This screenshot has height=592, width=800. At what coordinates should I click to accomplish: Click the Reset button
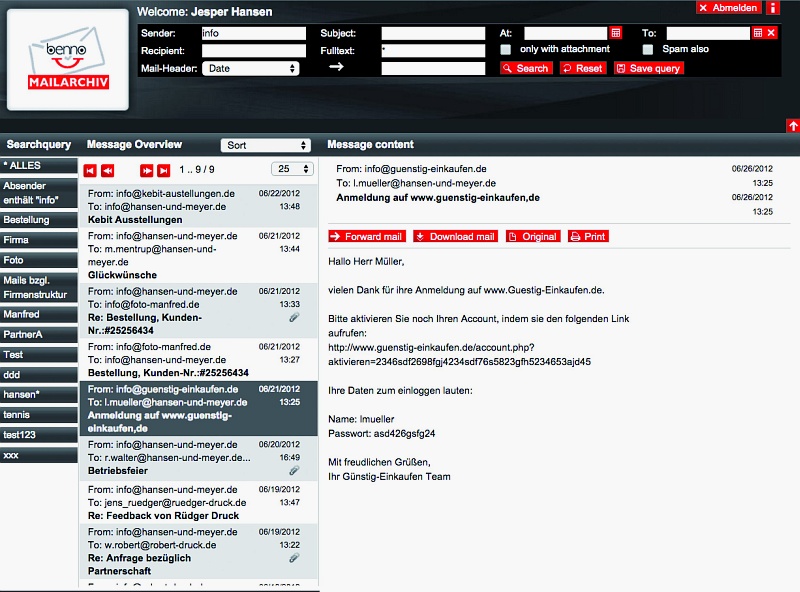(x=583, y=68)
